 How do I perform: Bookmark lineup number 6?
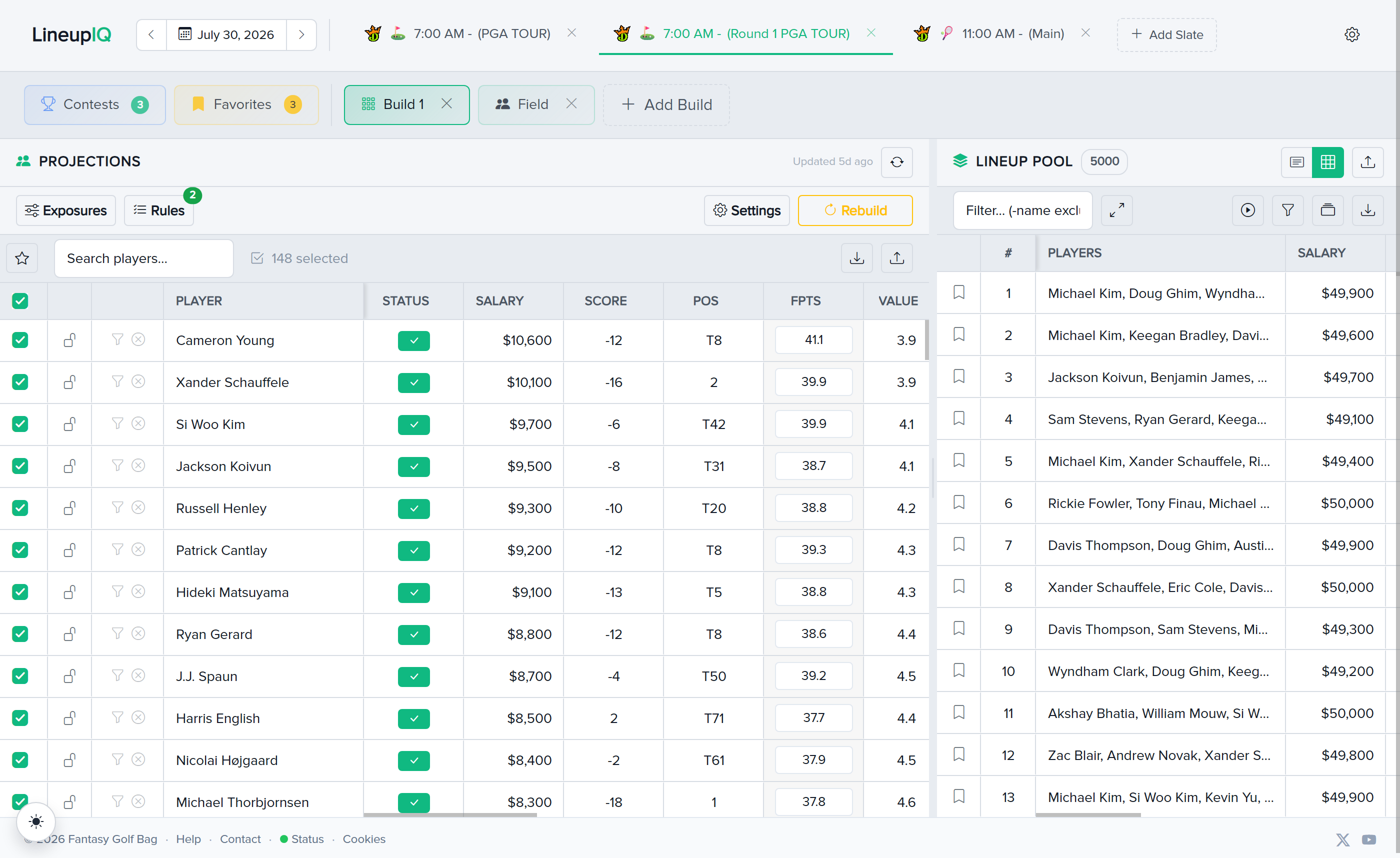(x=958, y=502)
